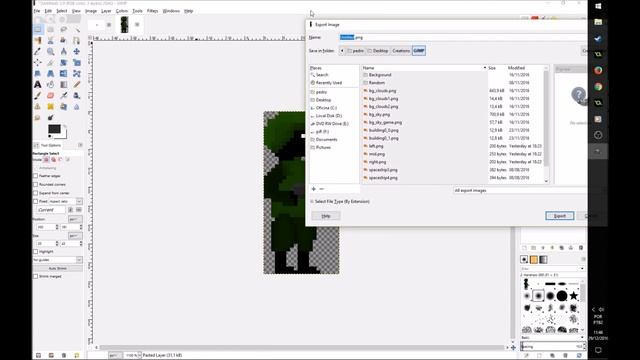
Task: Open the All export images filter dropdown
Action: [x=520, y=191]
